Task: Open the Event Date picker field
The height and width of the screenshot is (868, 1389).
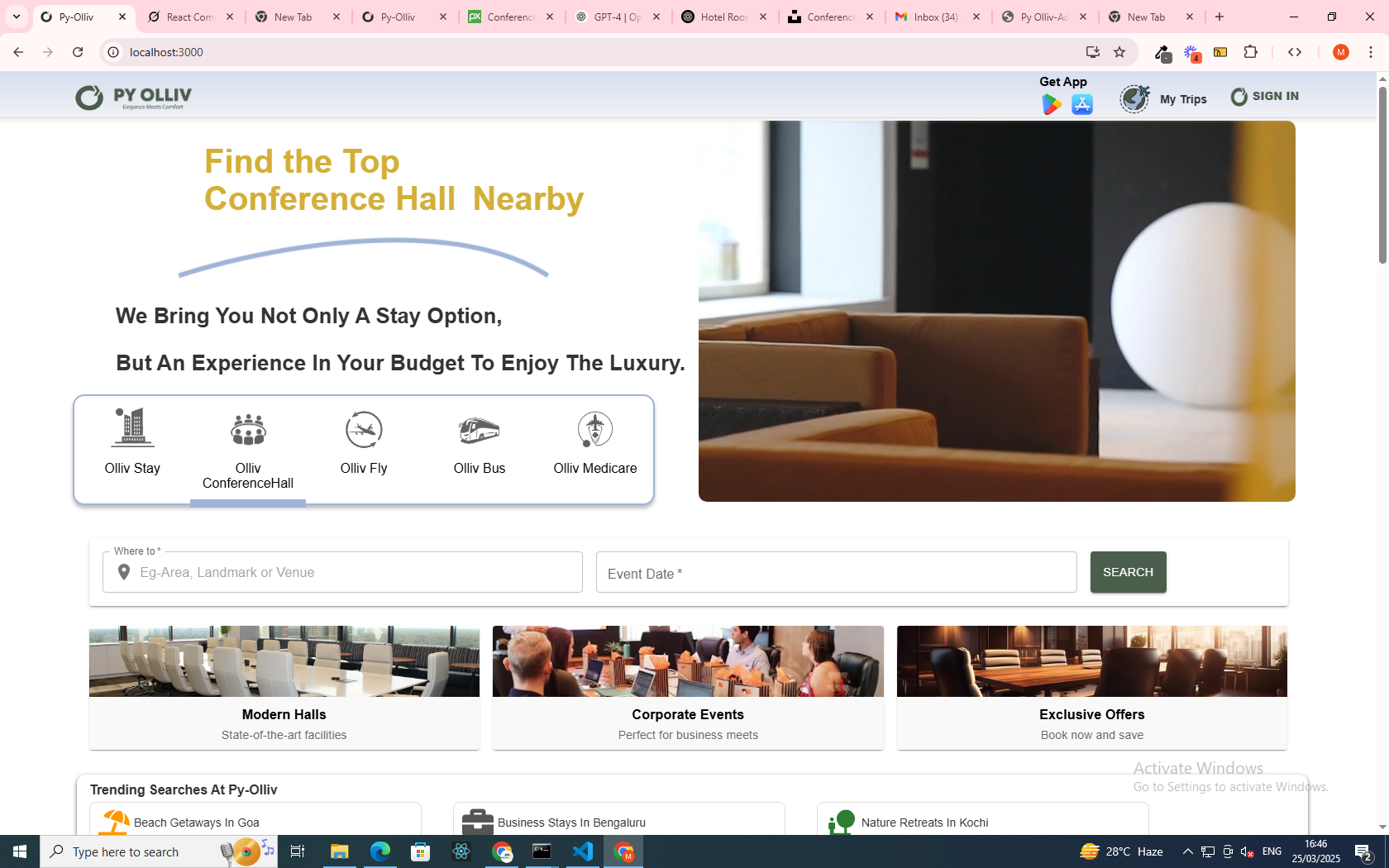Action: pos(835,573)
